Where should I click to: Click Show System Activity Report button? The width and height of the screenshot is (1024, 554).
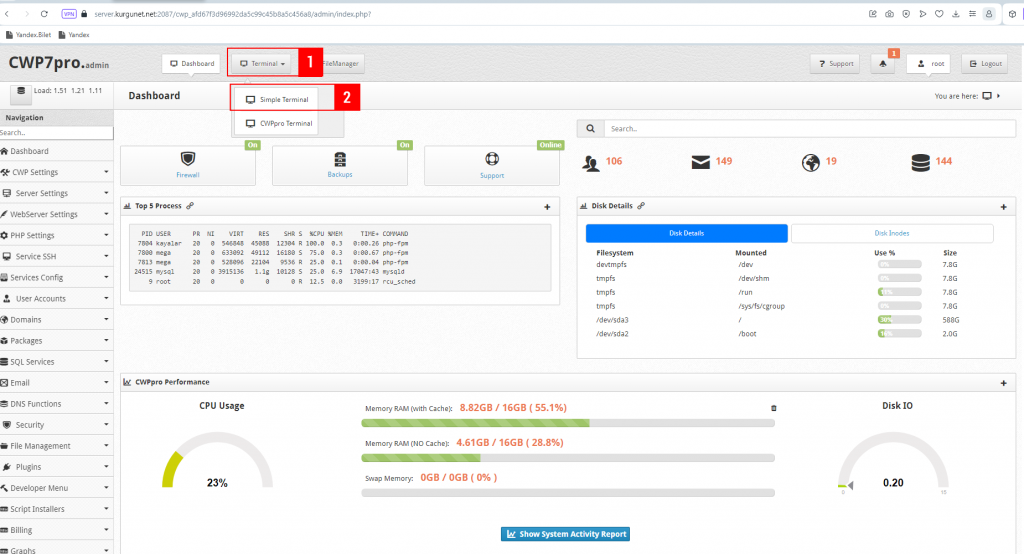pyautogui.click(x=566, y=534)
